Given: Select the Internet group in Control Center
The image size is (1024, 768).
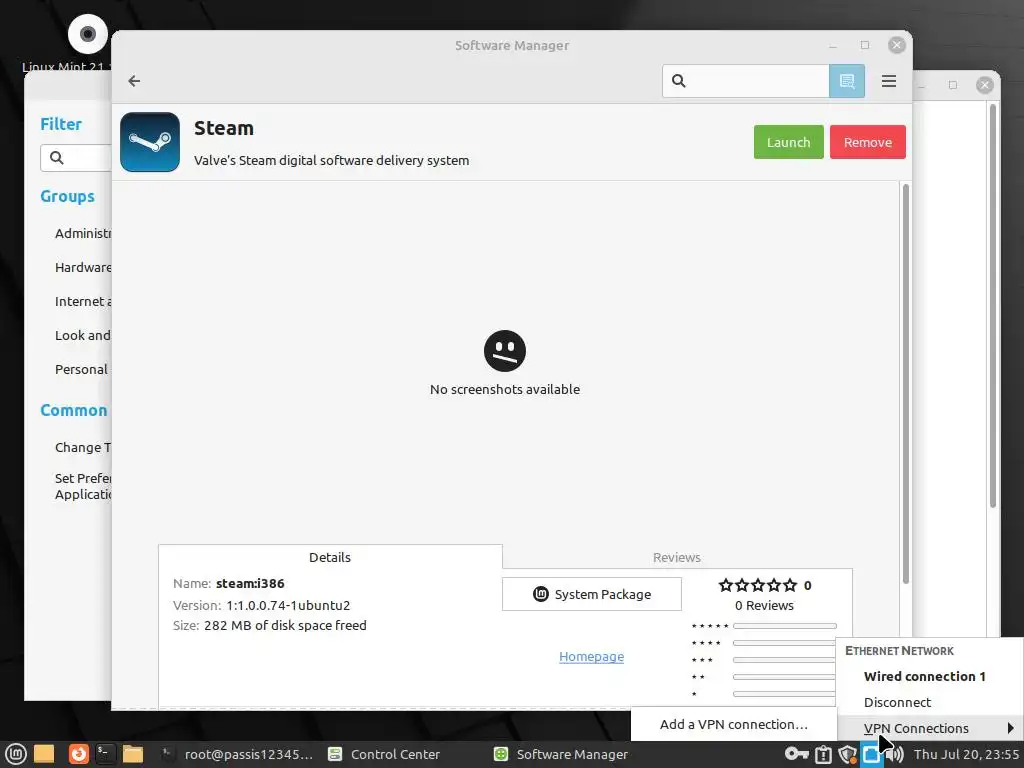Looking at the screenshot, I should pyautogui.click(x=83, y=302).
